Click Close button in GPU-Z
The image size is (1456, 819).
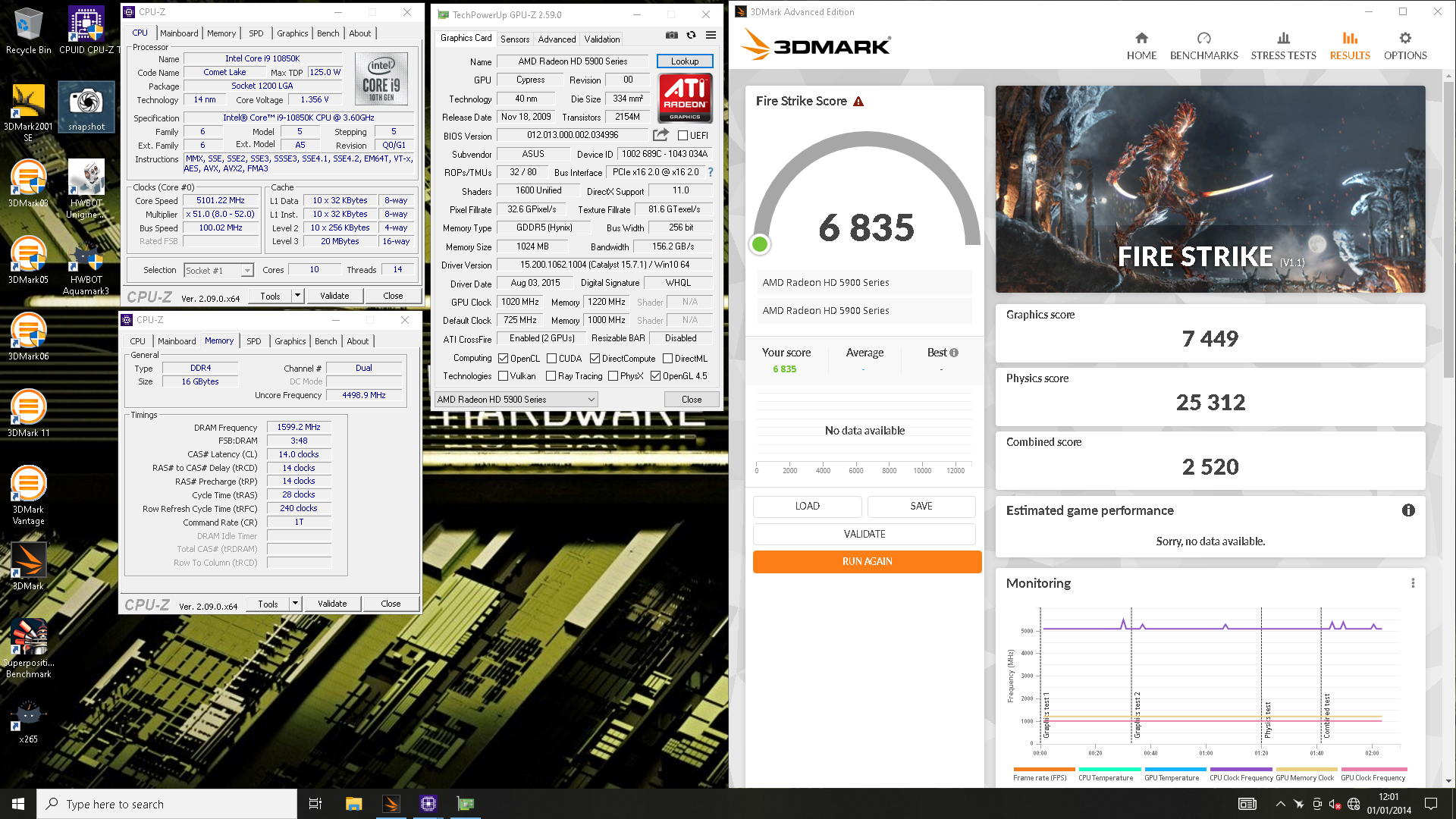click(691, 400)
